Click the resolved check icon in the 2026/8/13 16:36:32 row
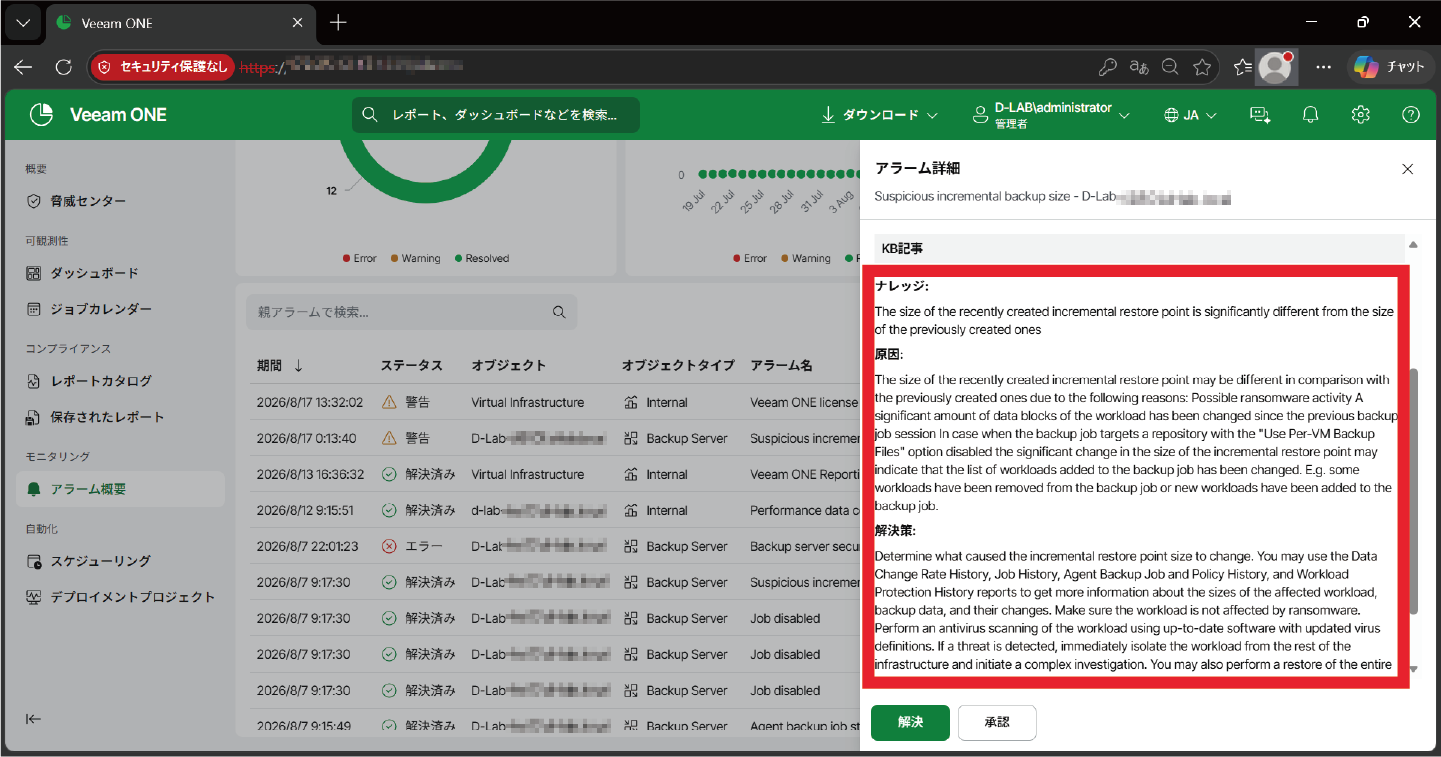1441x757 pixels. click(389, 474)
